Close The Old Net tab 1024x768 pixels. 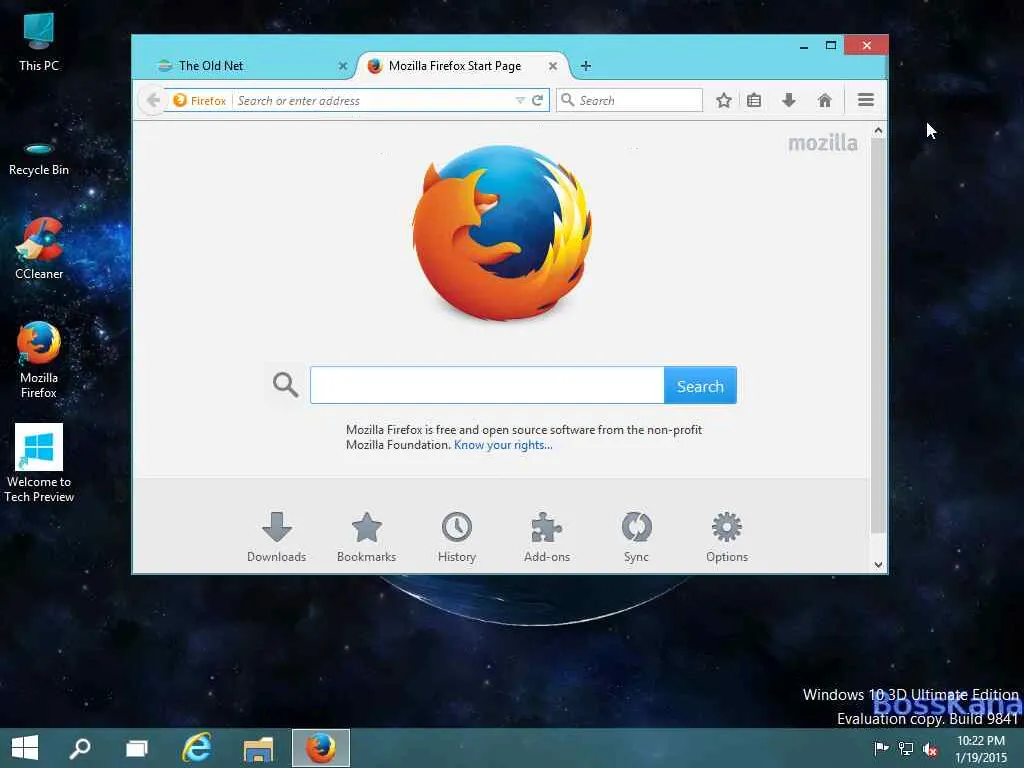coord(342,66)
